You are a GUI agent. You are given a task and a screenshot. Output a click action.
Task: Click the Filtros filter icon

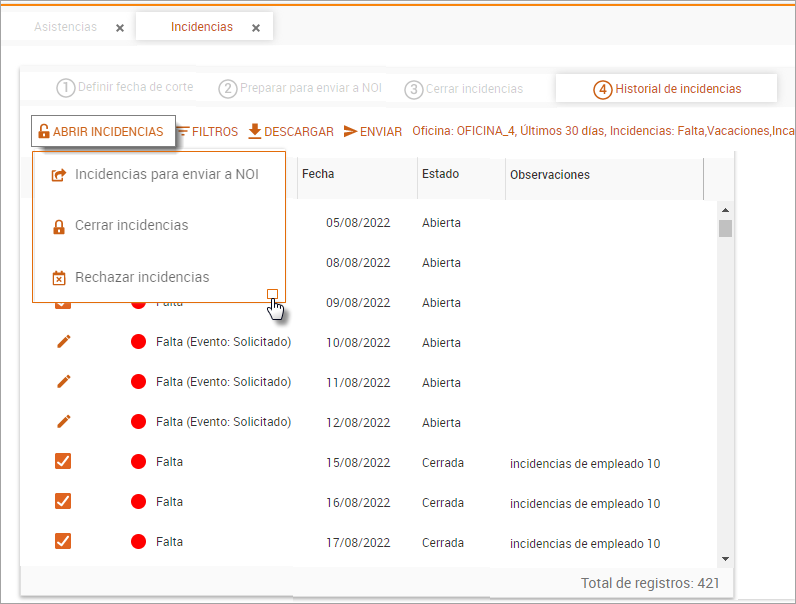point(183,131)
